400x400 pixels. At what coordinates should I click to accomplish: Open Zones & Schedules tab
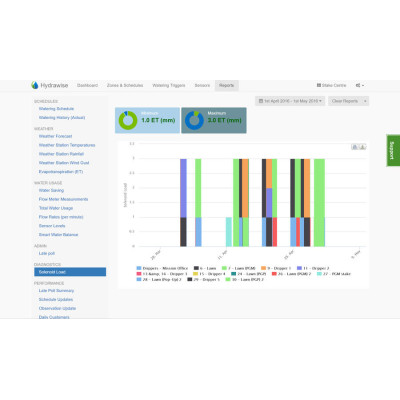point(125,85)
